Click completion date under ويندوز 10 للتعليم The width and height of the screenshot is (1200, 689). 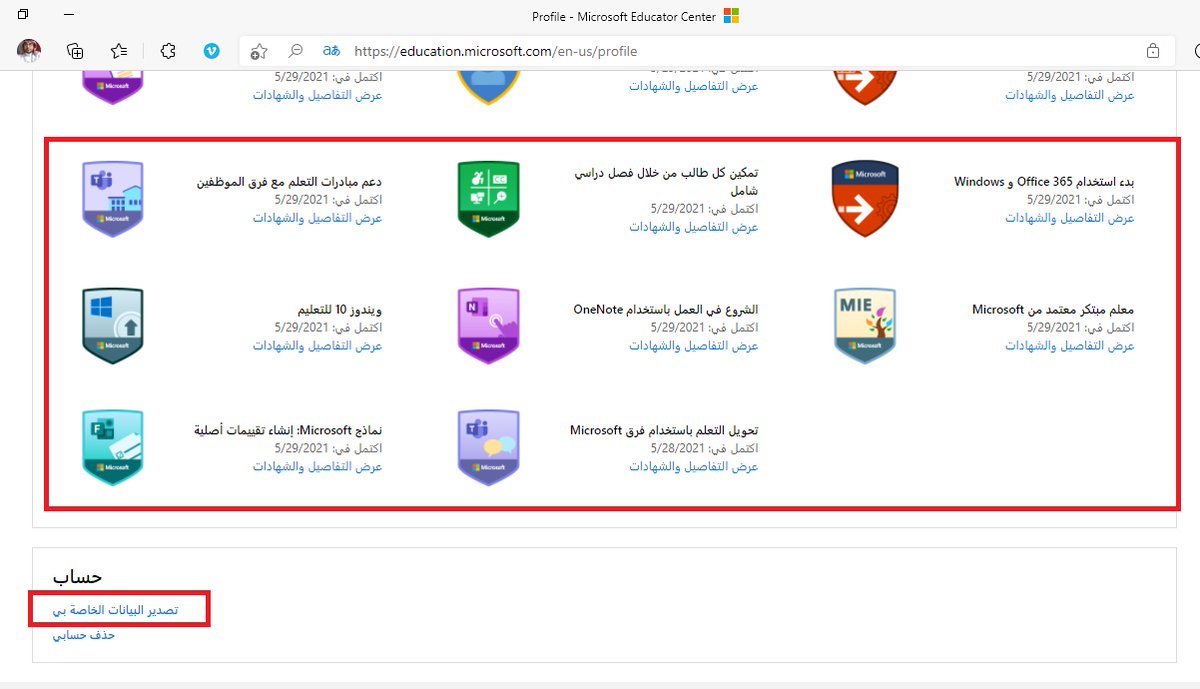(x=328, y=328)
